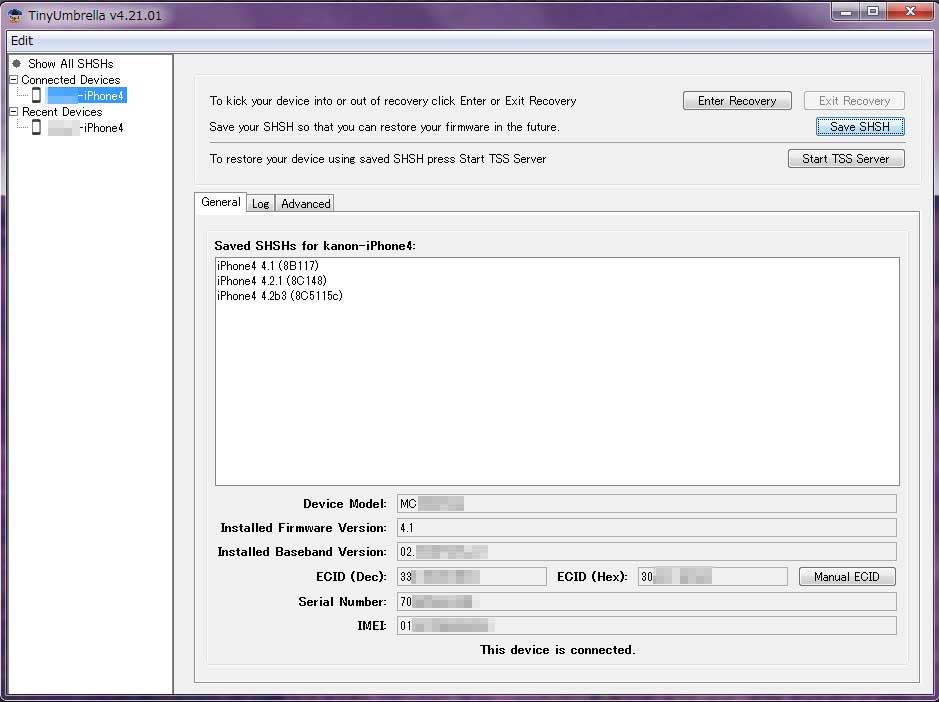This screenshot has width=939, height=702.
Task: Click the phone icon under Recent Devices
Action: 37,127
